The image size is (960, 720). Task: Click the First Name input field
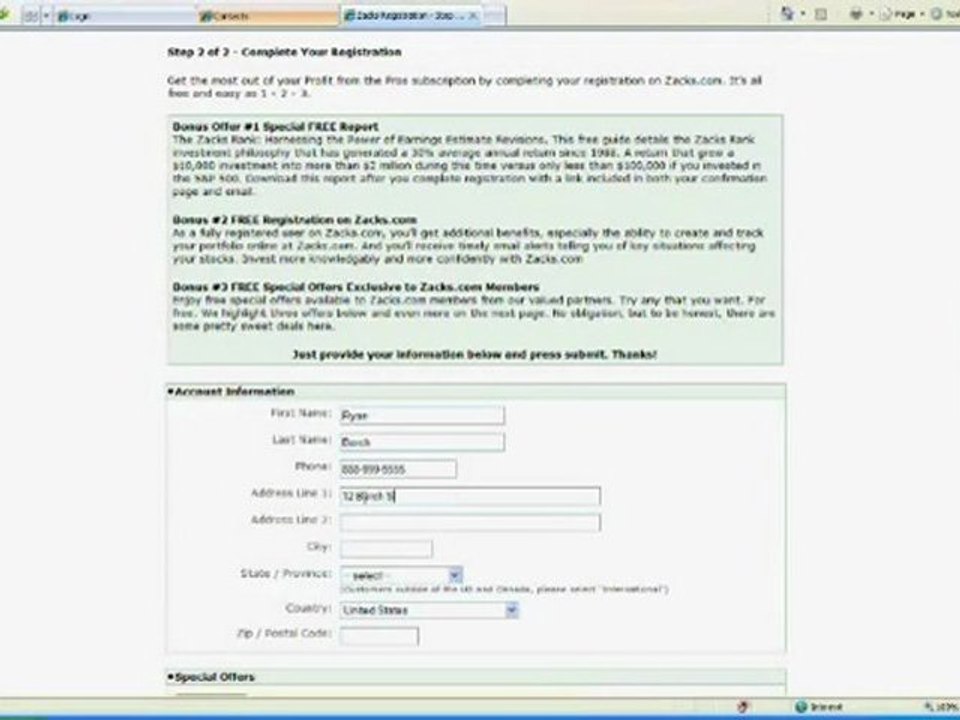[x=422, y=415]
